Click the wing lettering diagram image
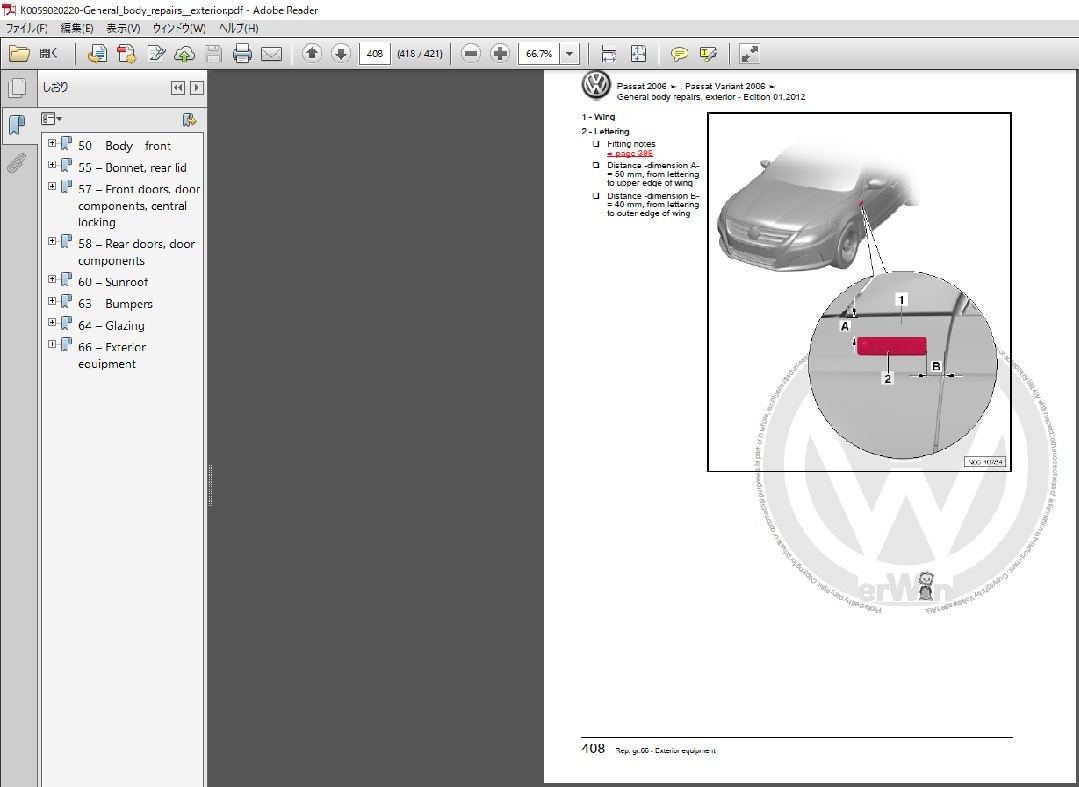Image resolution: width=1079 pixels, height=787 pixels. tap(859, 292)
